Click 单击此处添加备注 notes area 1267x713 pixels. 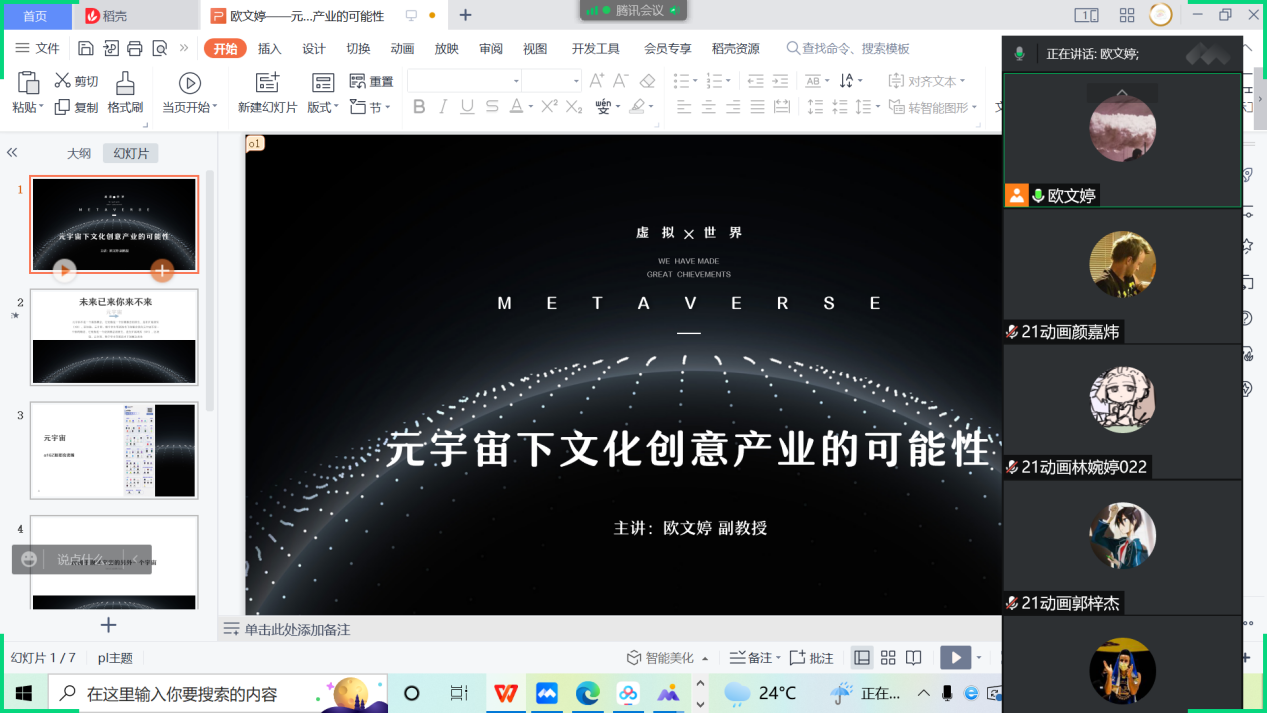[297, 630]
